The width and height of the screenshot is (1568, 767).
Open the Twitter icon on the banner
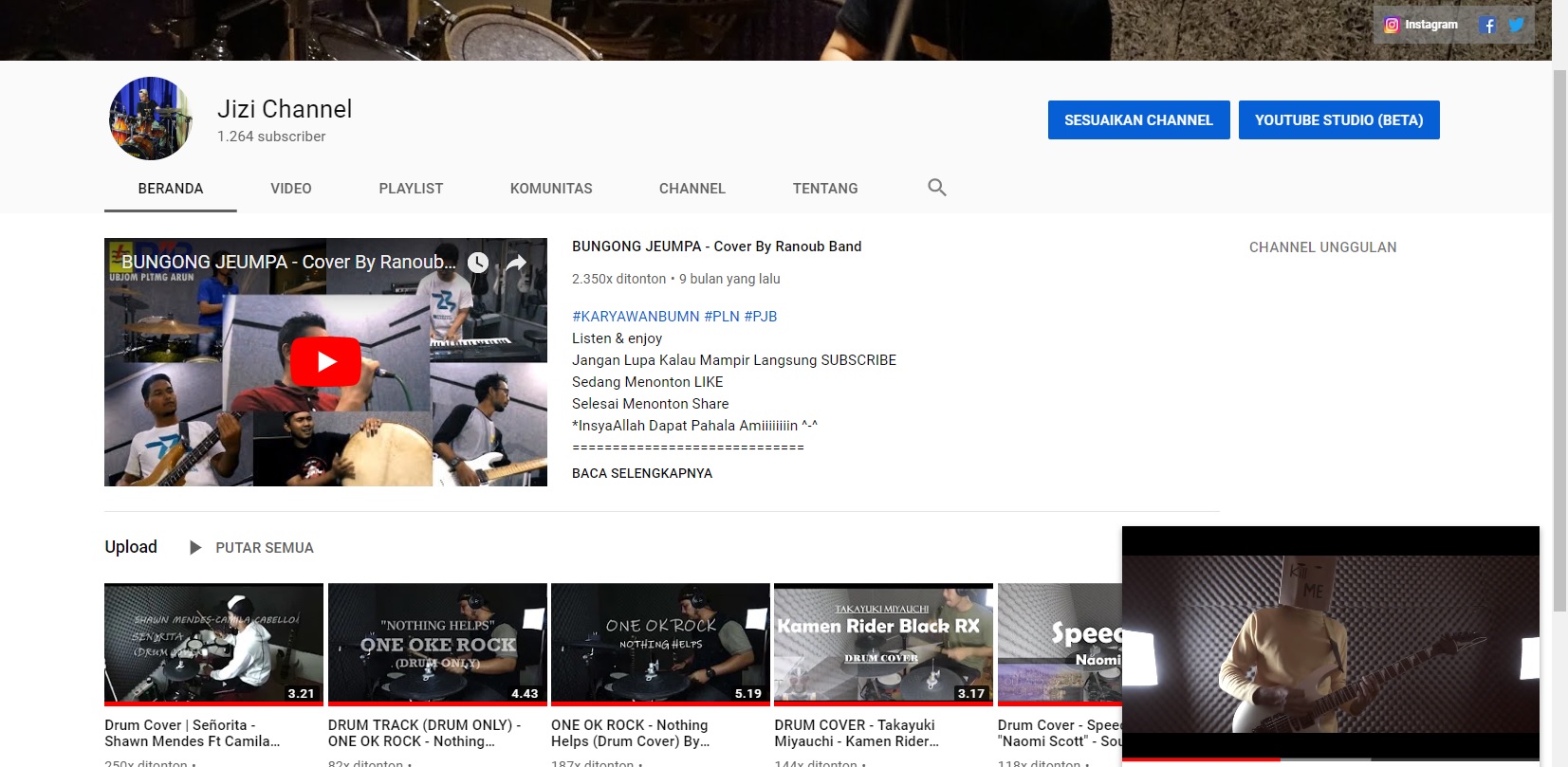1517,26
